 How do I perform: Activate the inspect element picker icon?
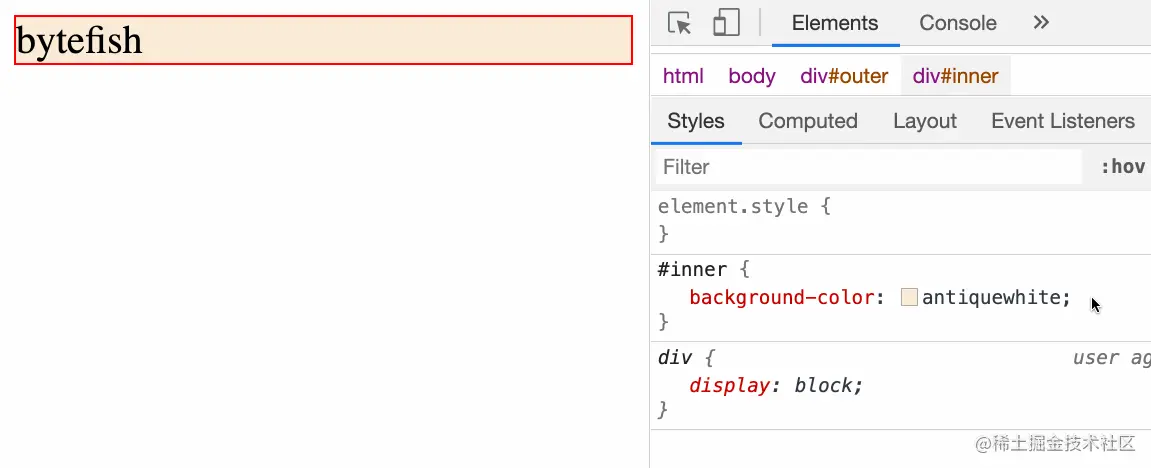680,23
